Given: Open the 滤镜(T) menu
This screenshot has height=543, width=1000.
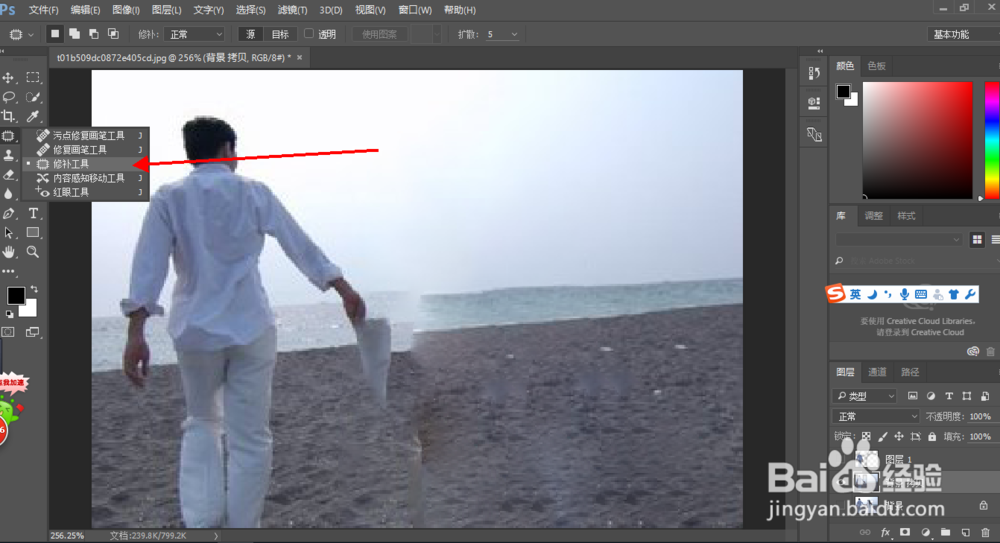Looking at the screenshot, I should point(292,10).
